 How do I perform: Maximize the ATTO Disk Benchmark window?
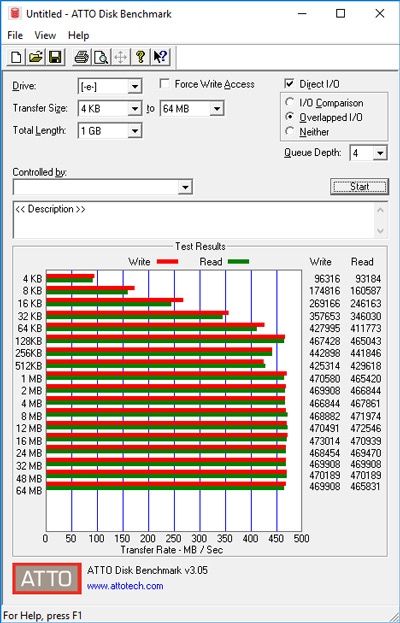click(x=340, y=14)
